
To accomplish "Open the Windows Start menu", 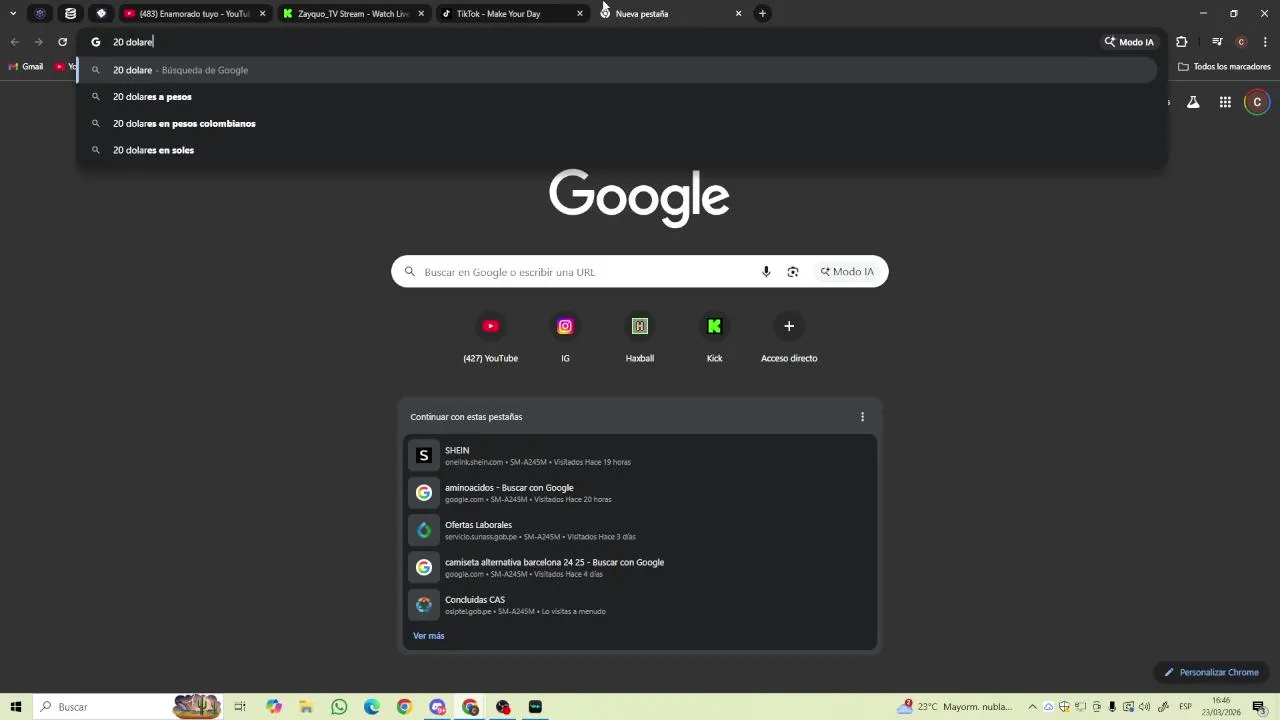I will 16,707.
